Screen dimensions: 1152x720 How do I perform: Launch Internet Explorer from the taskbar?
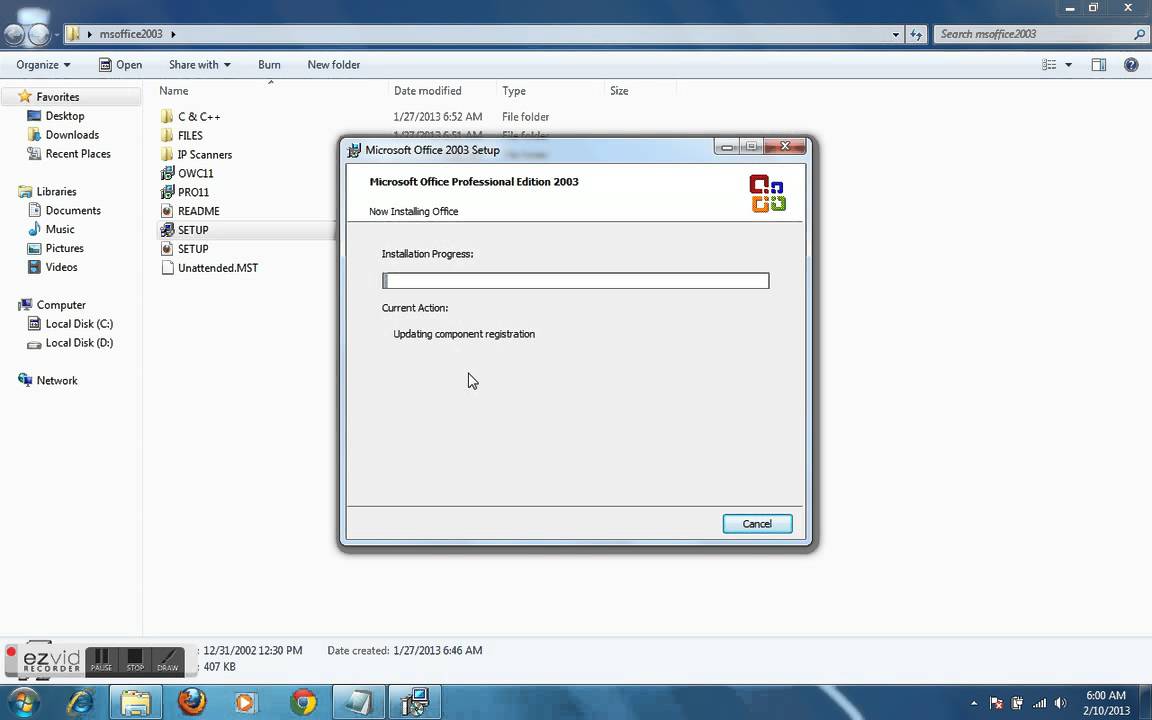[80, 702]
